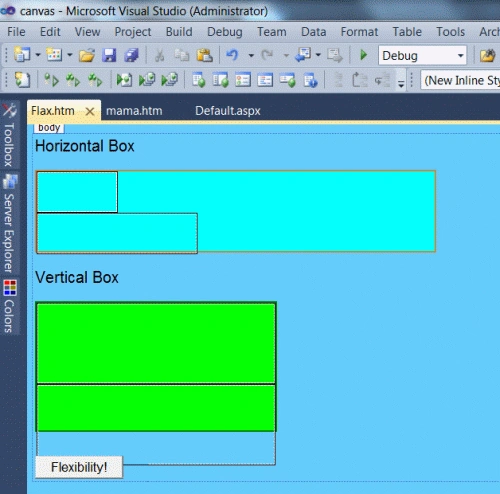
Task: Click the first window icon with green dot
Action: [198, 80]
